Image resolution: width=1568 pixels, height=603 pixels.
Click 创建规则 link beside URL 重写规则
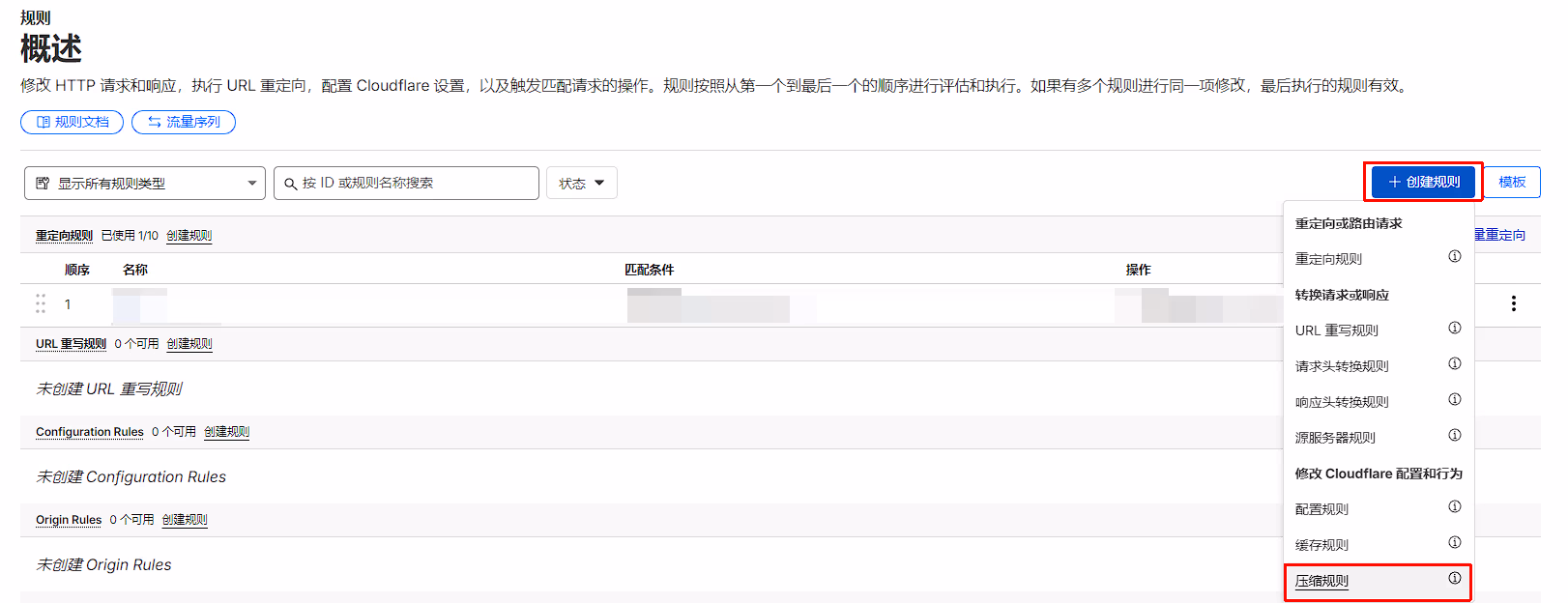[x=189, y=344]
